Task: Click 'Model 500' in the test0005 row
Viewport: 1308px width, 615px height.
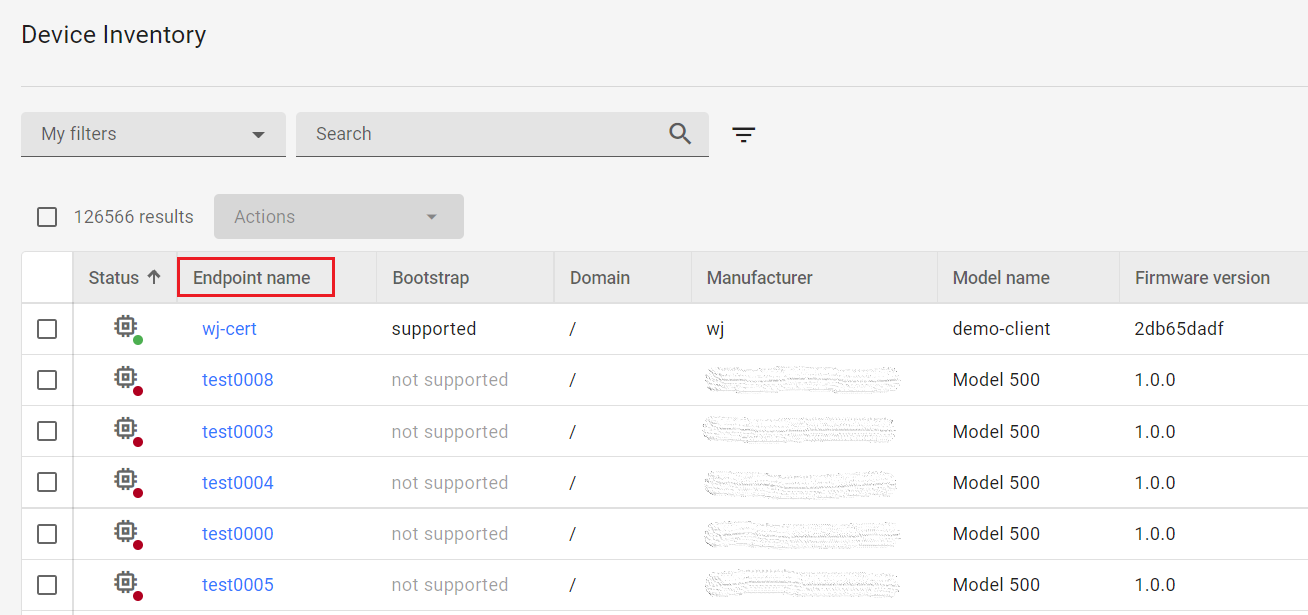Action: 996,585
